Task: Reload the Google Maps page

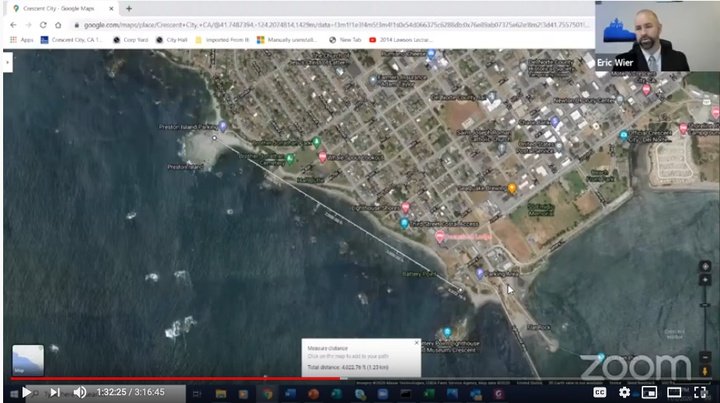Action: pyautogui.click(x=43, y=25)
